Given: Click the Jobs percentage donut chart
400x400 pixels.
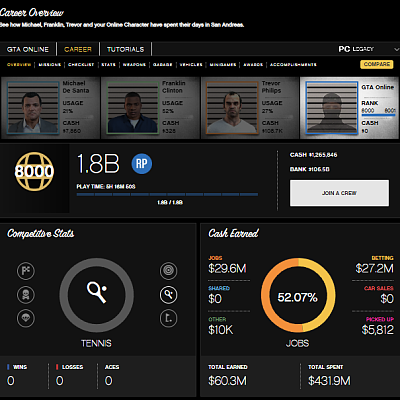Looking at the screenshot, I should click(x=298, y=295).
